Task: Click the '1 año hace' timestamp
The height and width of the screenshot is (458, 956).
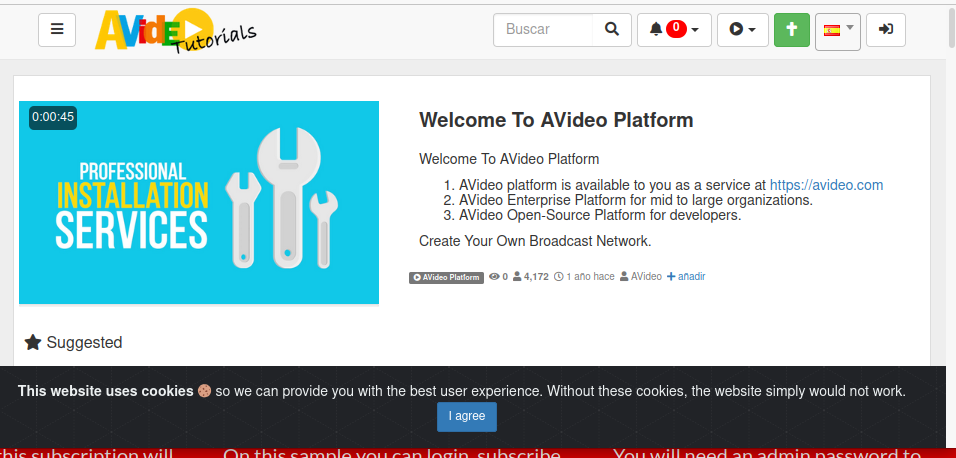Action: 584,277
